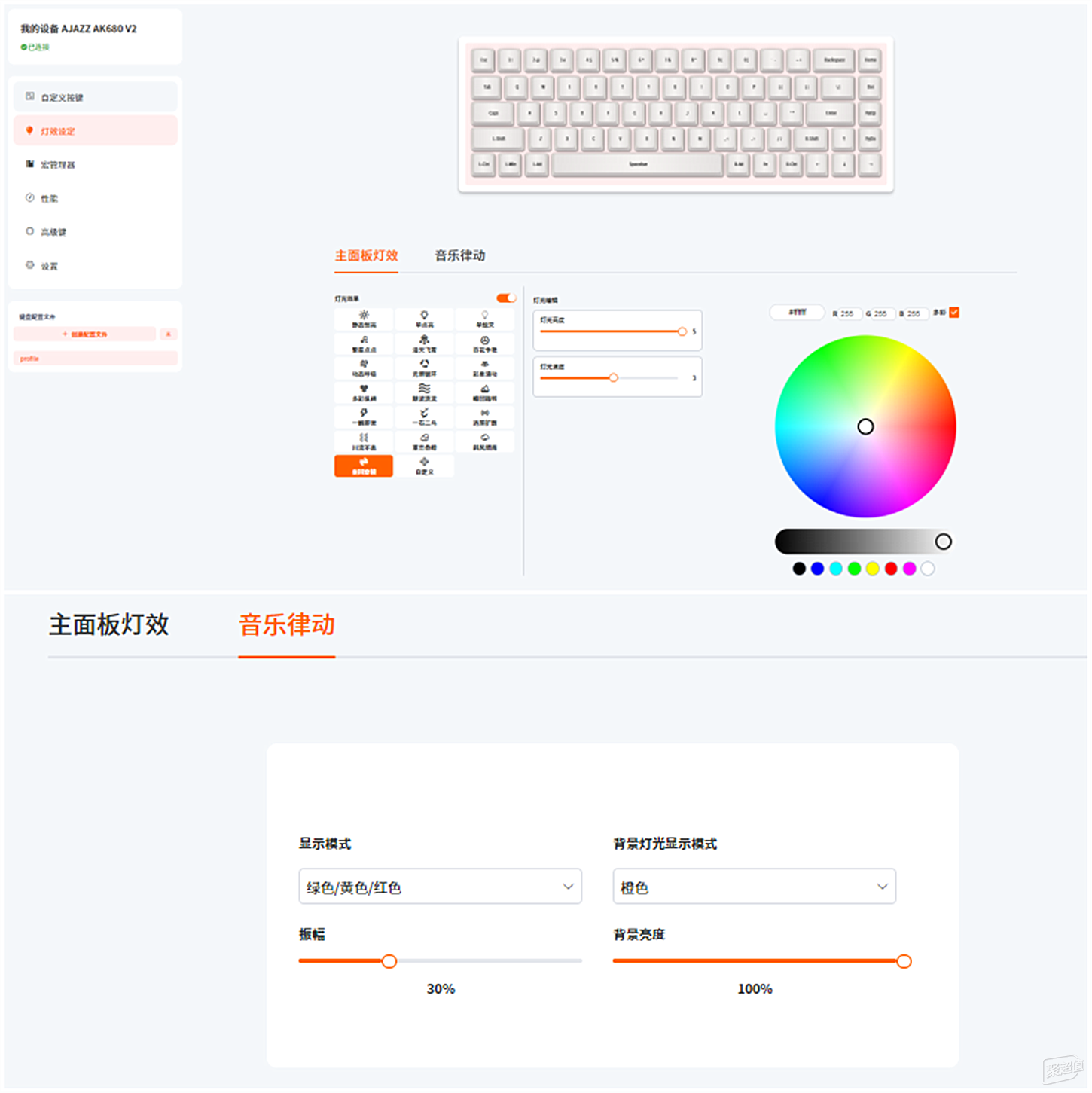
Task: Open the 显示模式 display mode dropdown
Action: (x=440, y=887)
